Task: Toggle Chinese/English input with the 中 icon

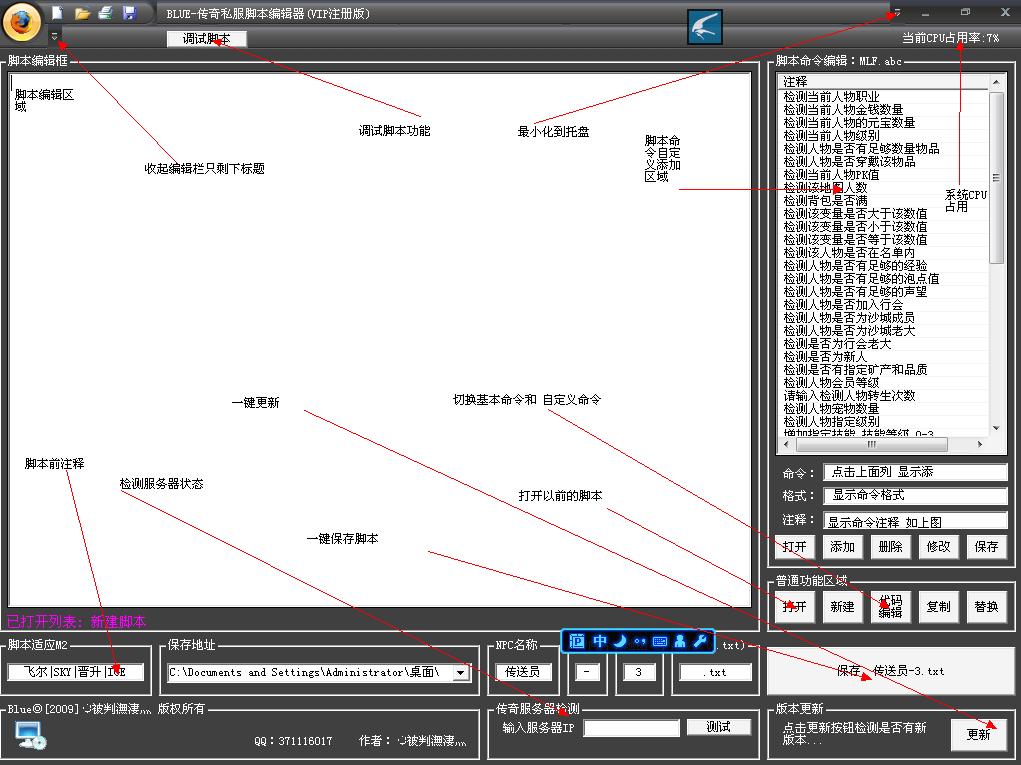Action: pyautogui.click(x=599, y=643)
